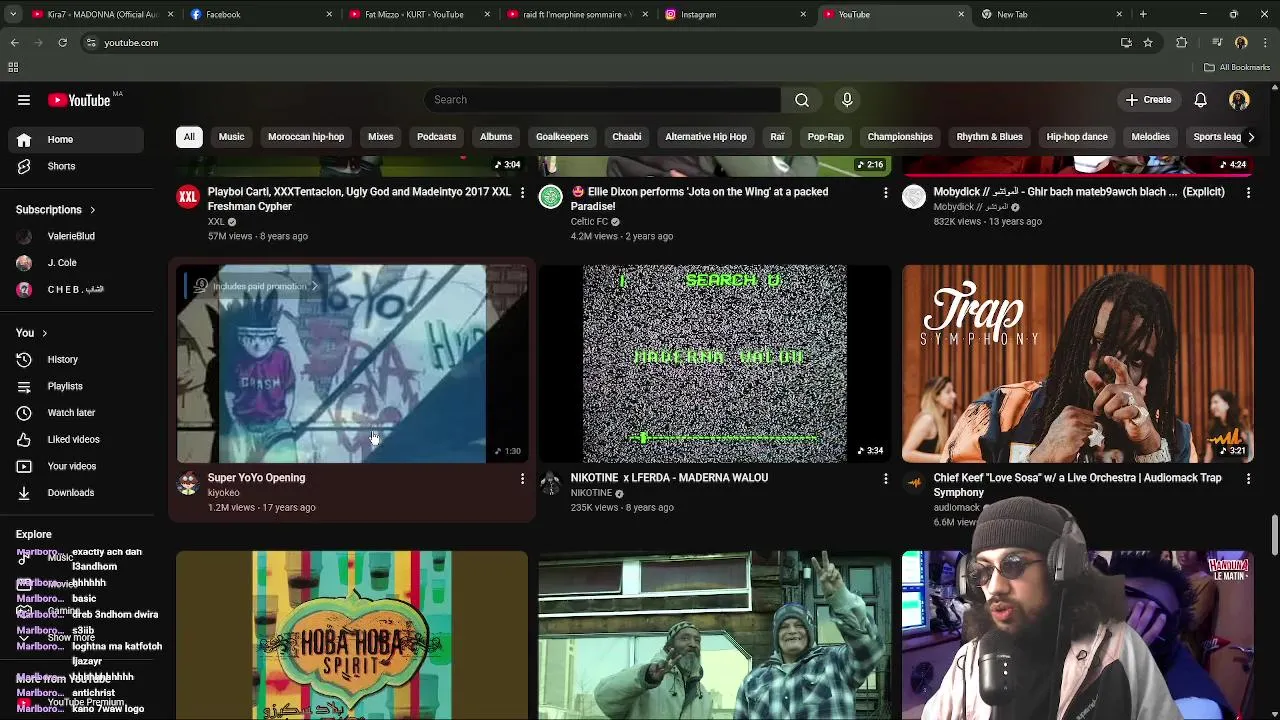Click the NIKOTINE channel avatar
The width and height of the screenshot is (1280, 720).
551,484
